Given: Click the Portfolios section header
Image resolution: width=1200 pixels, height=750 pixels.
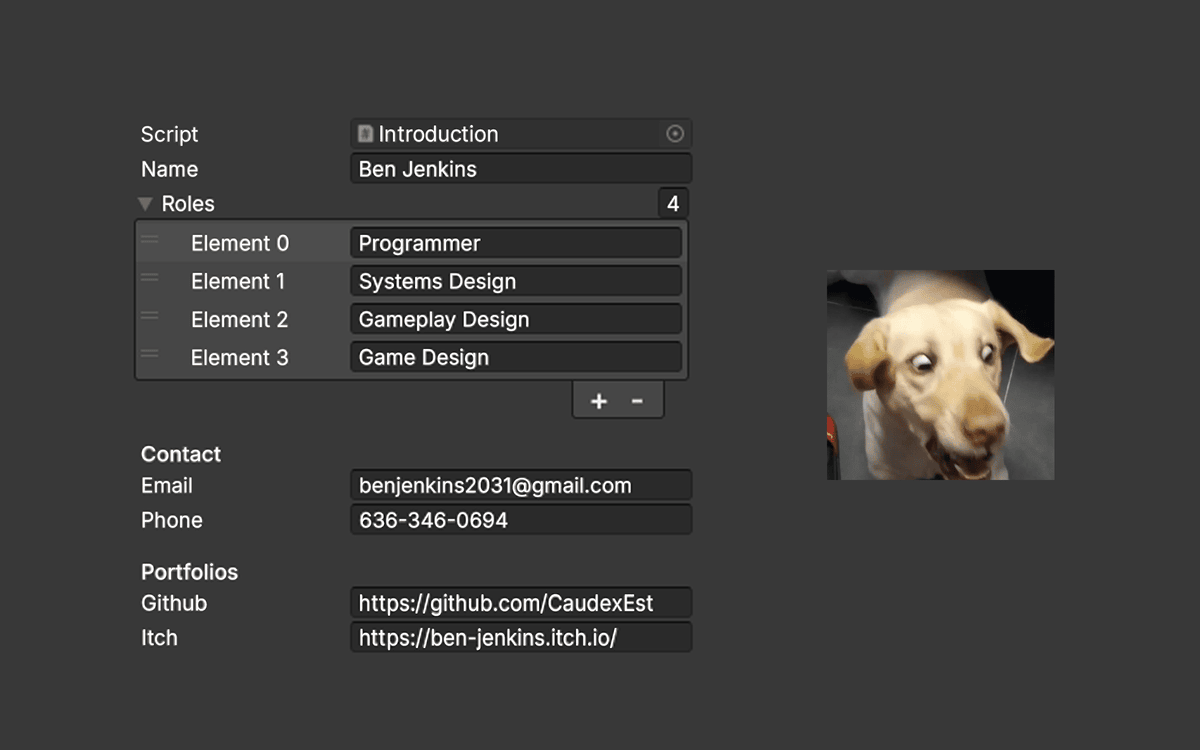Looking at the screenshot, I should [190, 572].
